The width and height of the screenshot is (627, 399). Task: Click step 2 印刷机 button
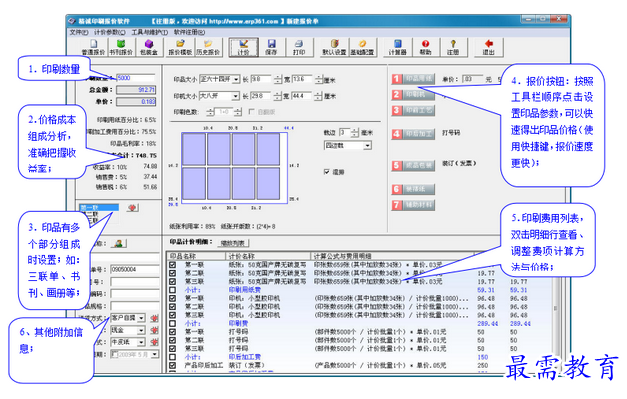pos(413,94)
